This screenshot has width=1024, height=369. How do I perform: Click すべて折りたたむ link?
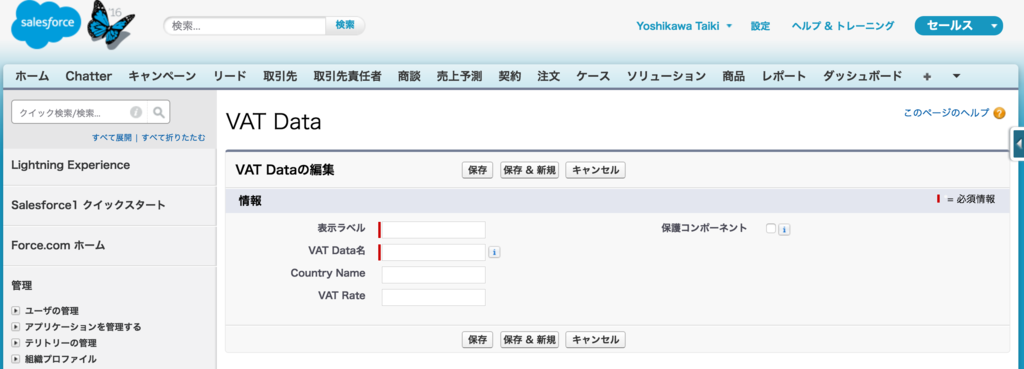point(174,138)
